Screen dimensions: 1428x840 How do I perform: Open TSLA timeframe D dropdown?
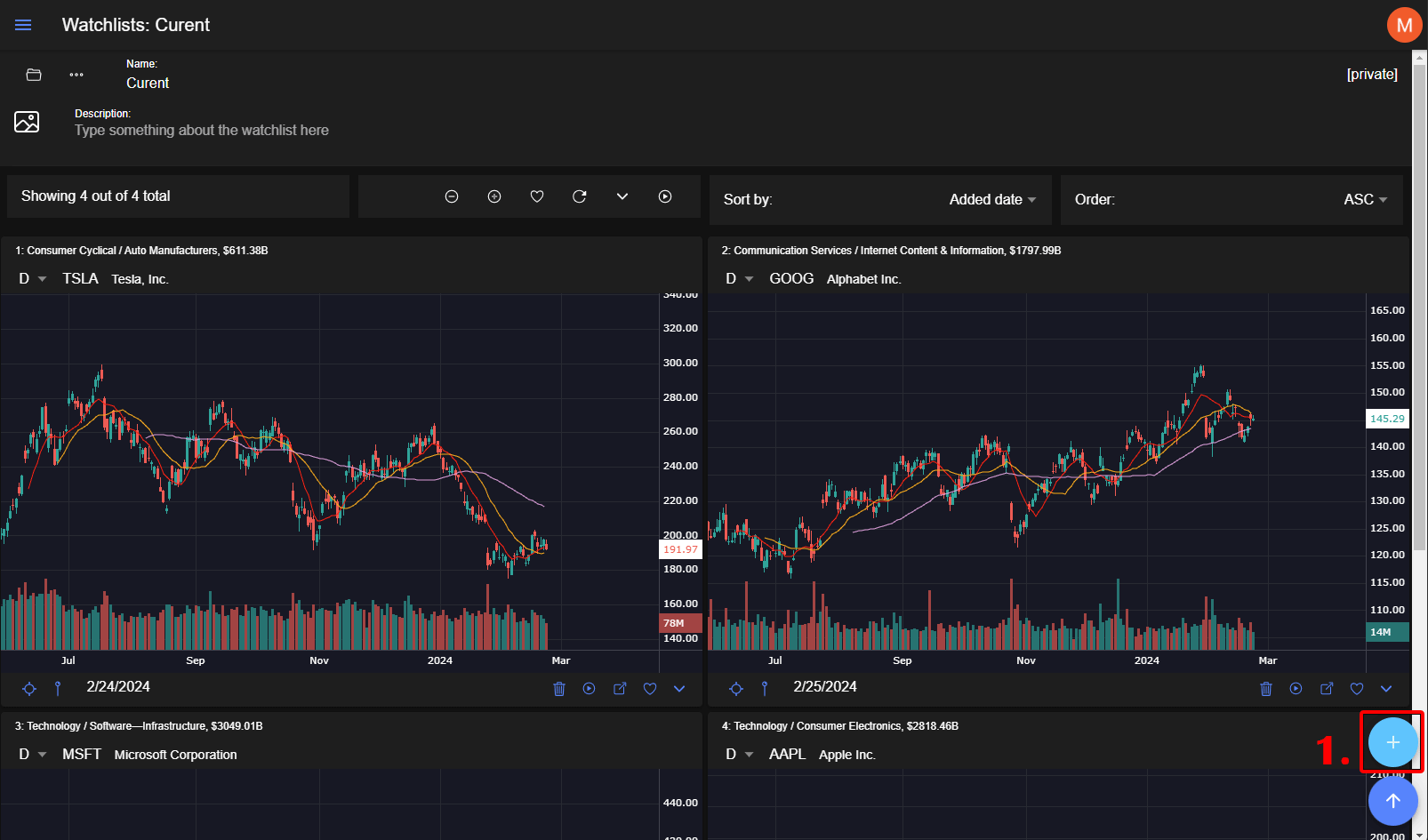pyautogui.click(x=32, y=279)
